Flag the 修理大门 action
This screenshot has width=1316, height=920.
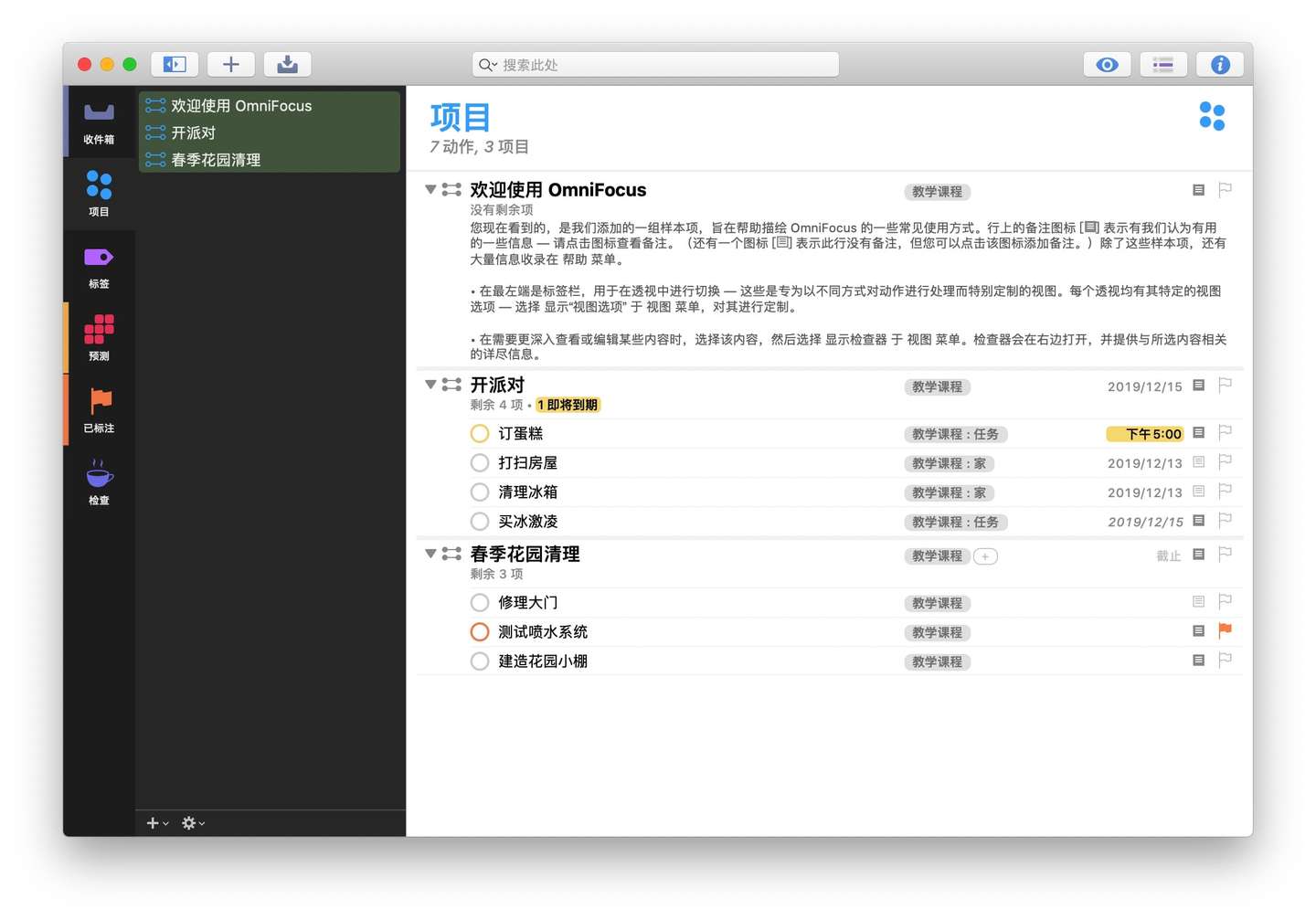pos(1226,602)
